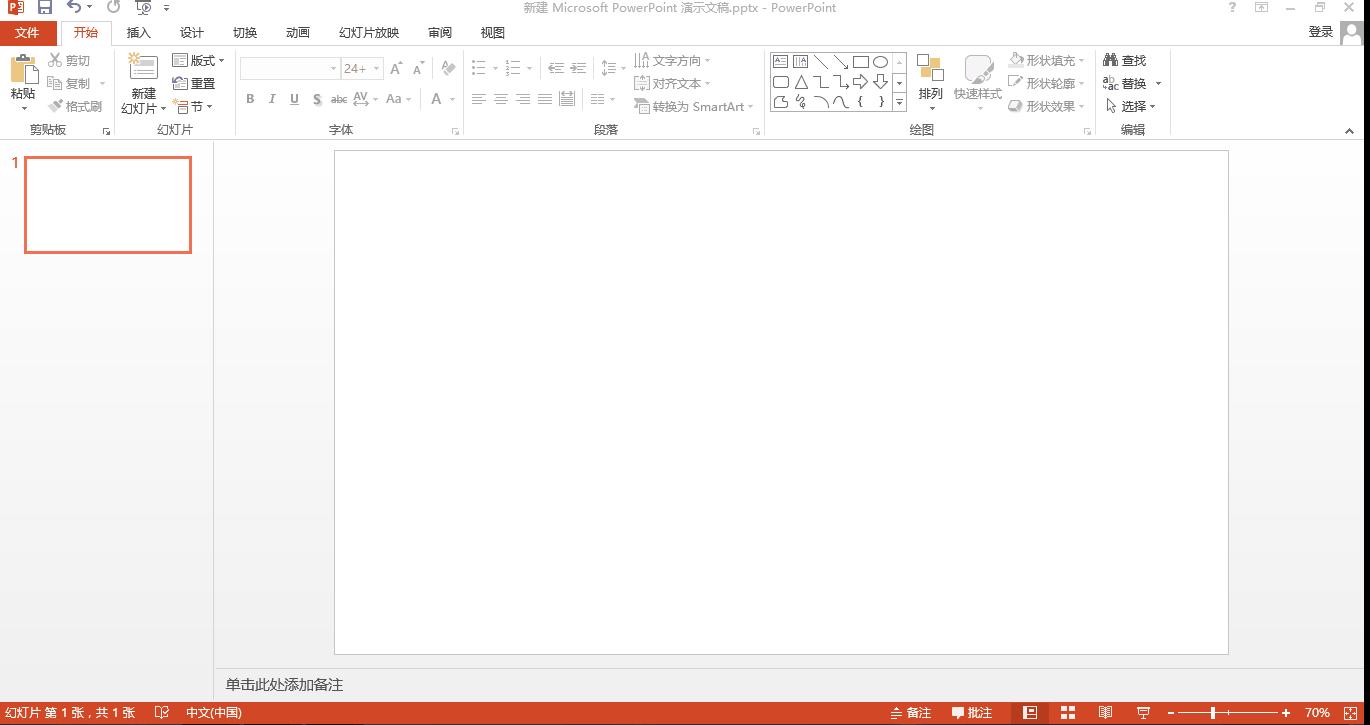
Task: Click the Sign in link
Action: (x=1321, y=32)
